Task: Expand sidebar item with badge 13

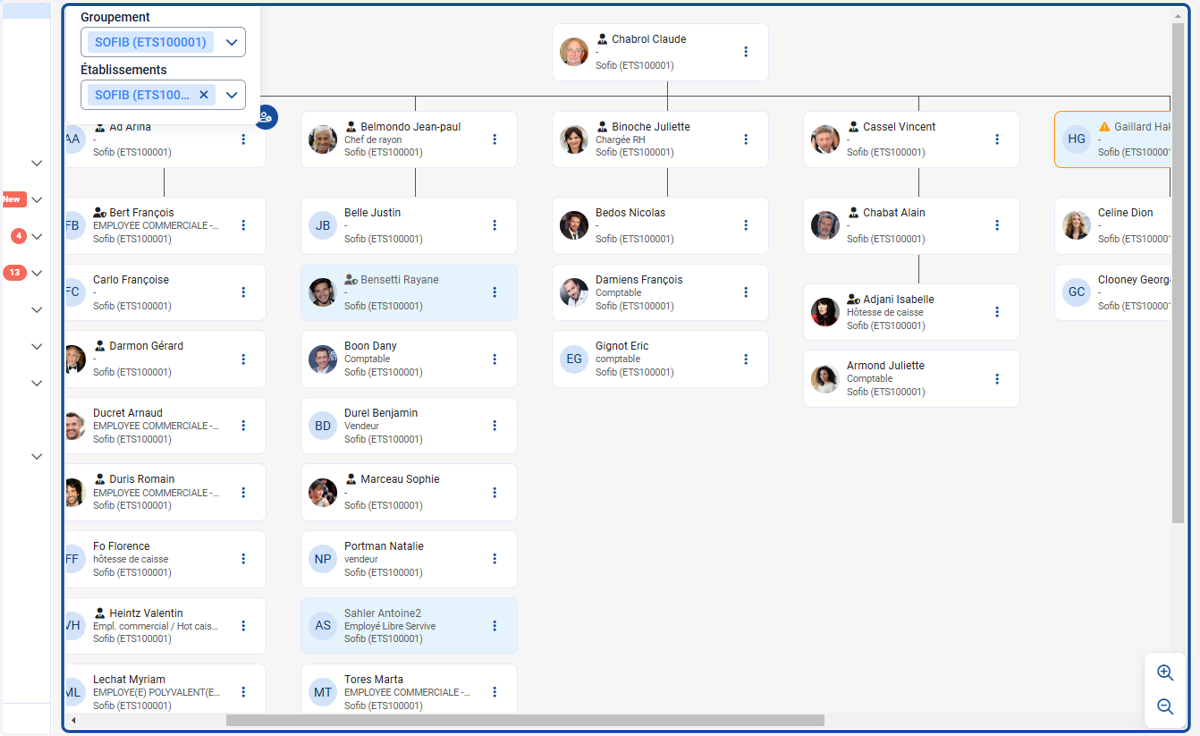Action: [36, 273]
